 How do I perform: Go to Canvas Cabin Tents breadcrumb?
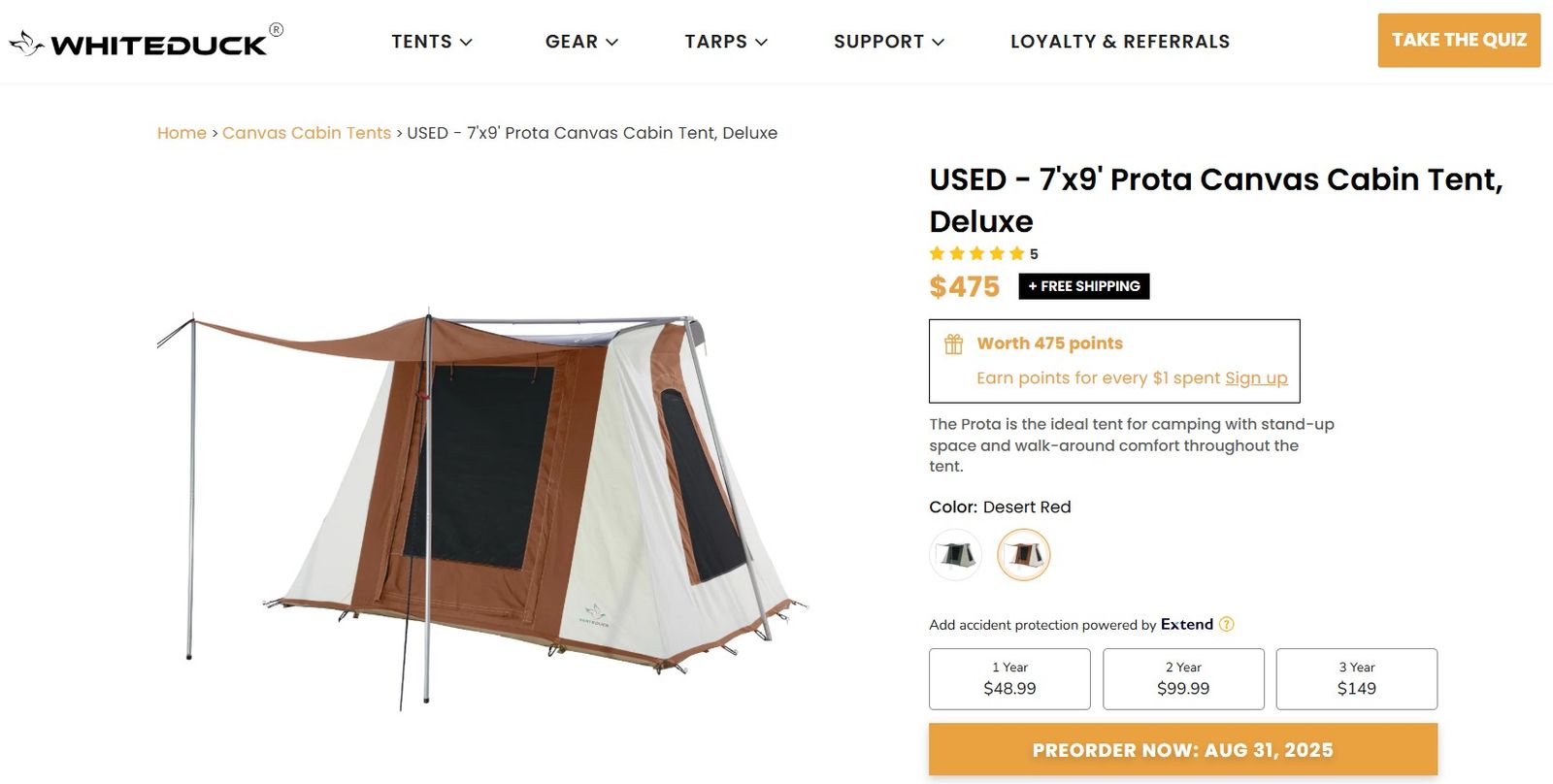coord(307,133)
